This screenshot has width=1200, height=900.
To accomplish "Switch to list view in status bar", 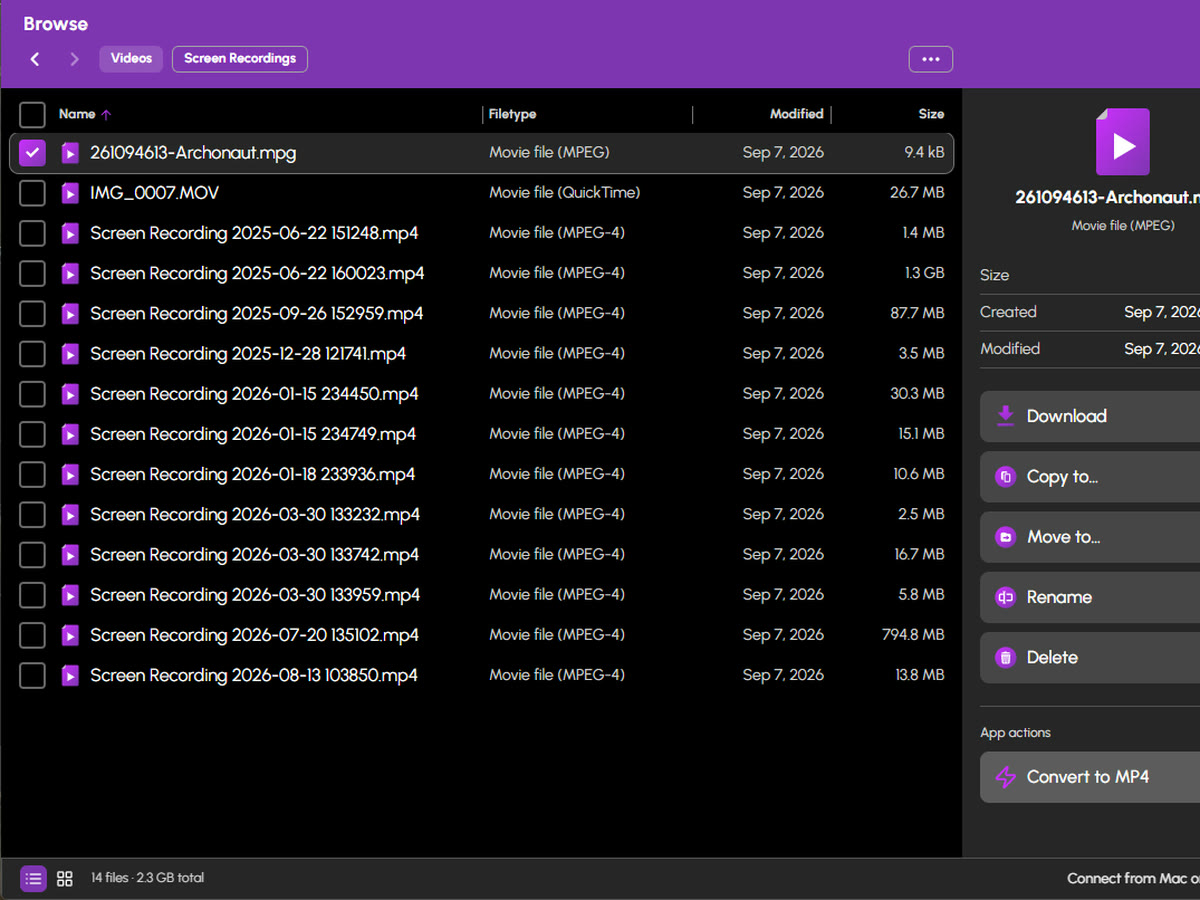I will (x=33, y=879).
